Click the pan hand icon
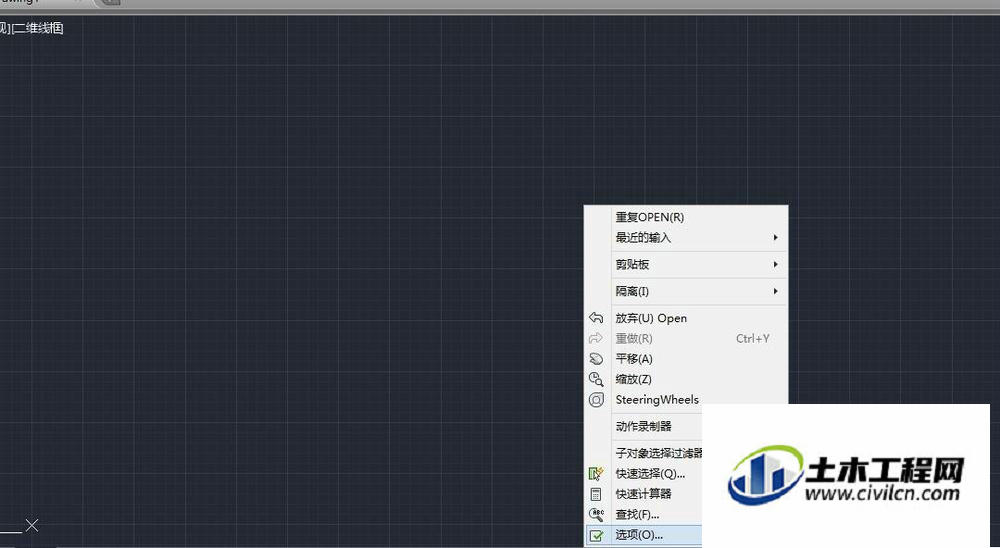This screenshot has height=548, width=1000. (x=596, y=359)
